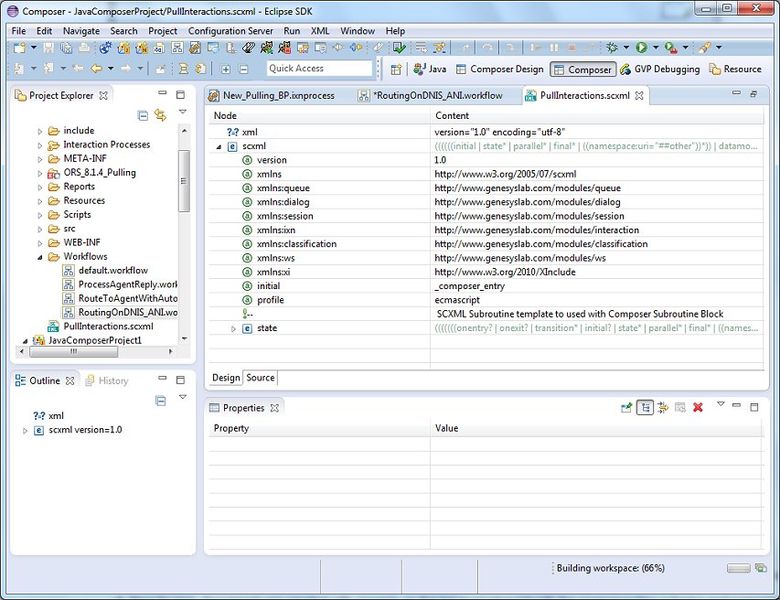Screen dimensions: 780x600
Task: Open the Configuration Server menu
Action: (232, 31)
